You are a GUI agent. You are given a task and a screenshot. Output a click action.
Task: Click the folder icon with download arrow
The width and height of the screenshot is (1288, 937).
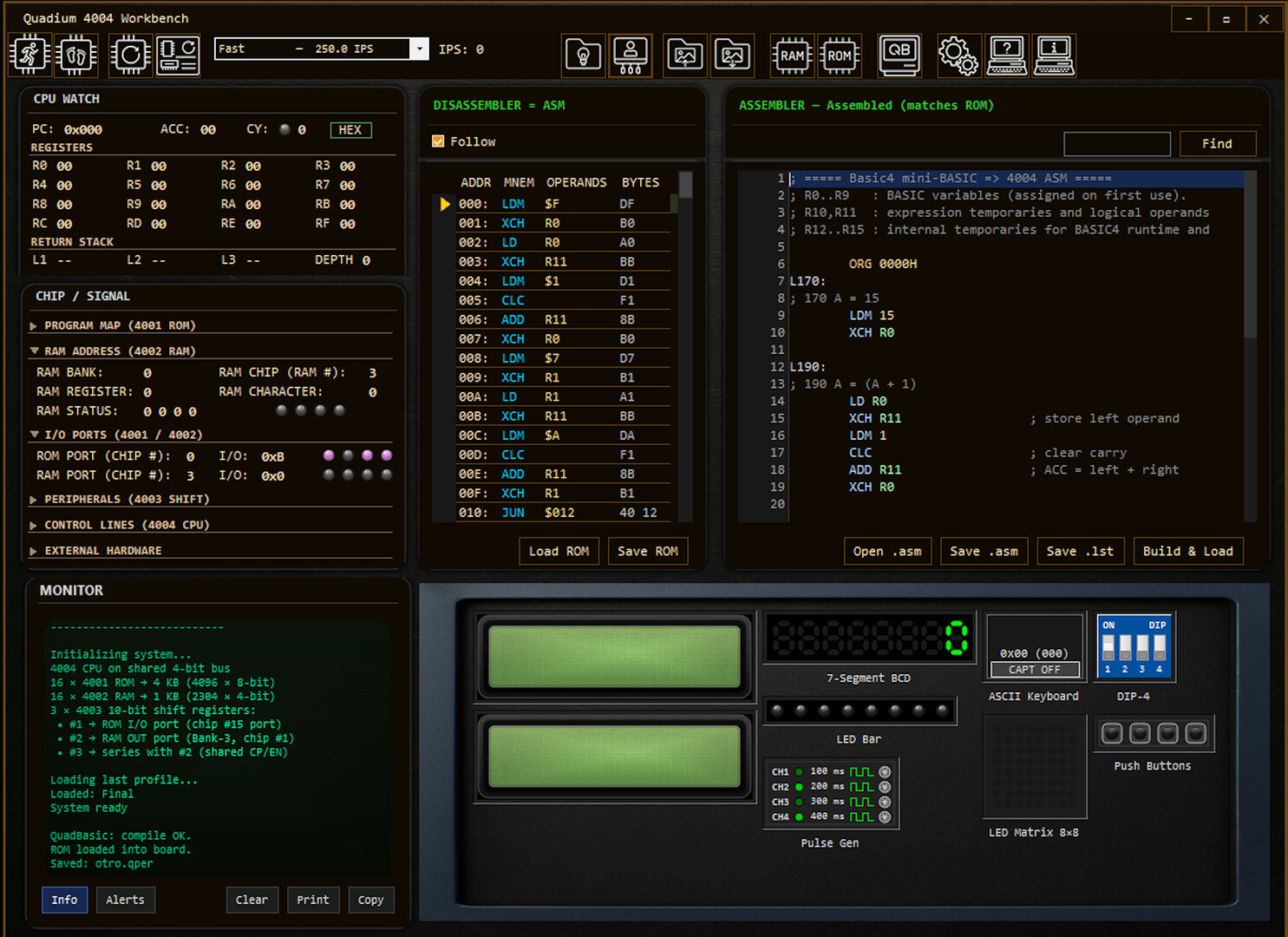tap(733, 56)
